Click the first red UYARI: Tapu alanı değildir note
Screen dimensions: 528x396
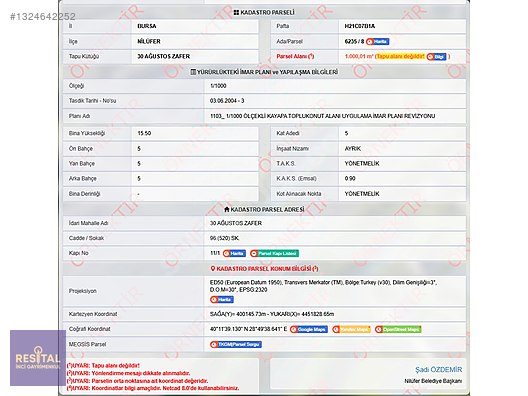[103, 366]
